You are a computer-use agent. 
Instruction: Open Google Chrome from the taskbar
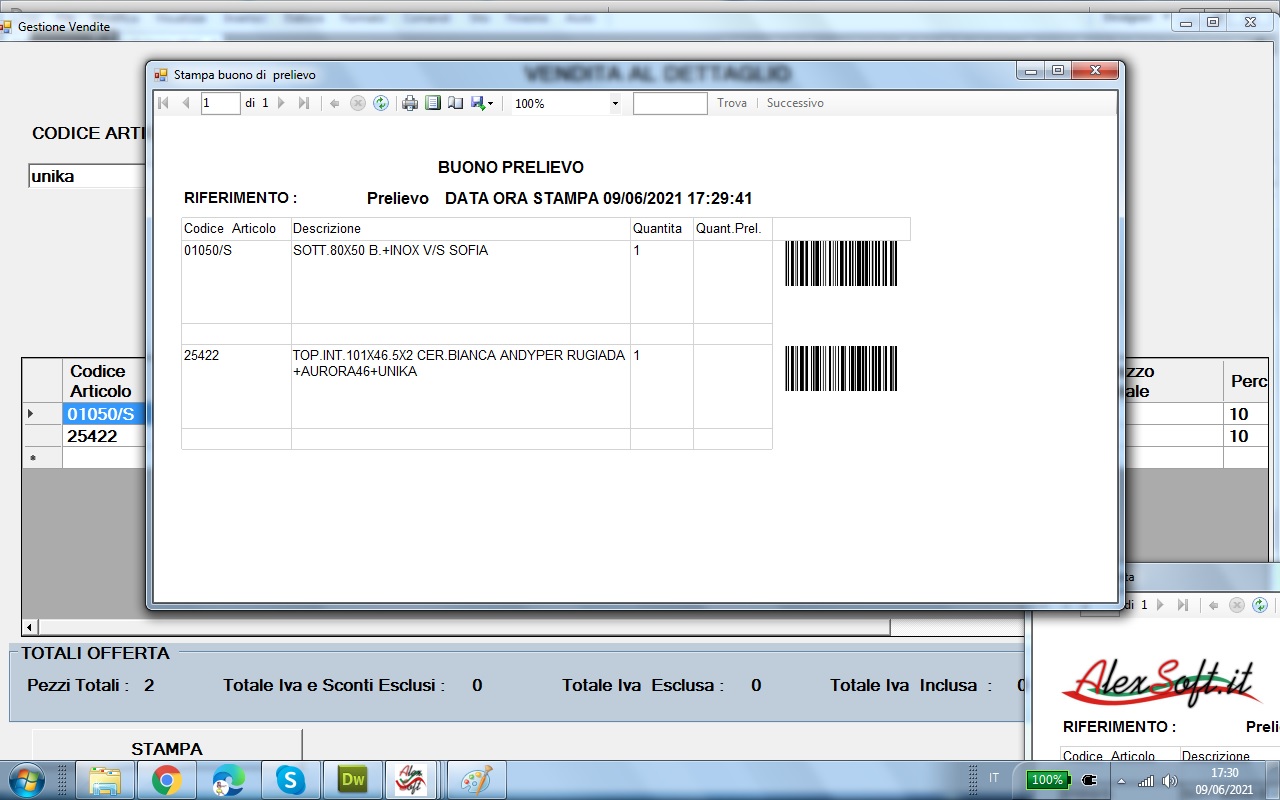coord(166,780)
